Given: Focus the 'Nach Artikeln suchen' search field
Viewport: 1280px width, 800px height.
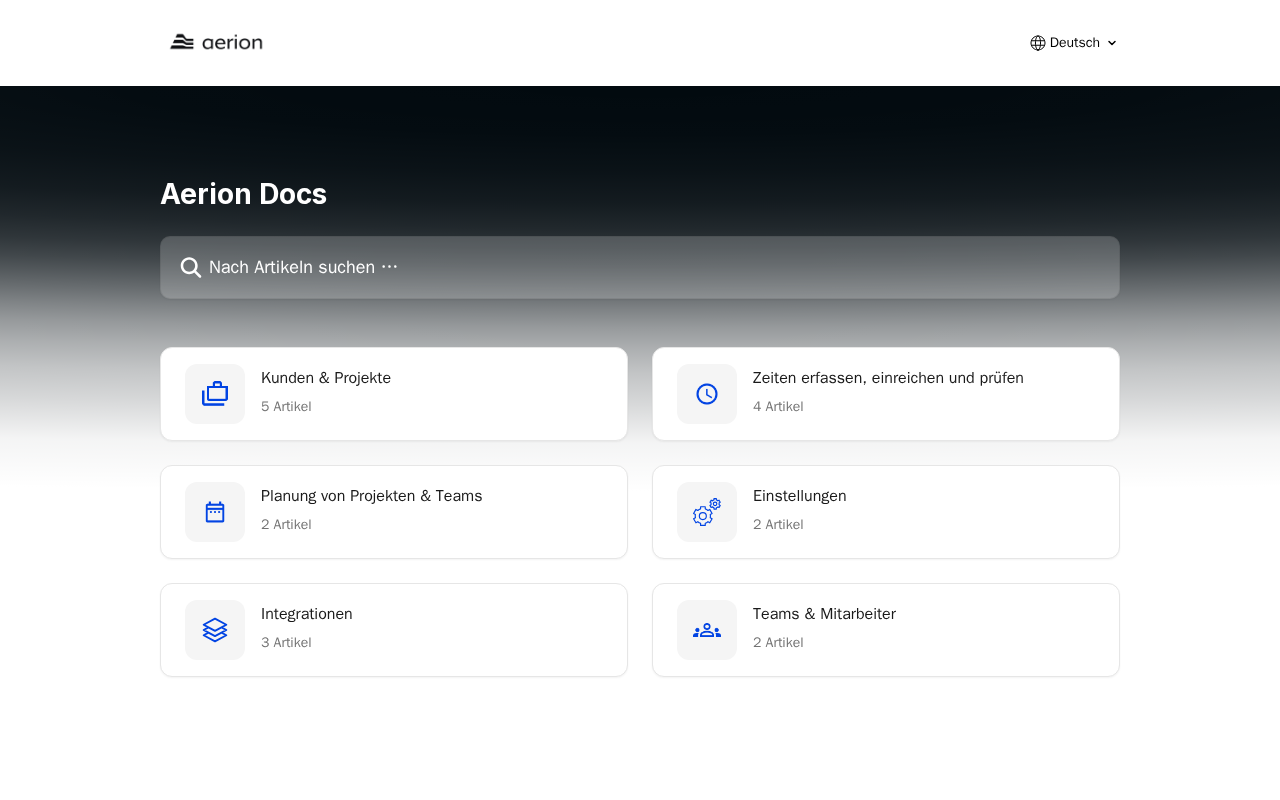Looking at the screenshot, I should [x=640, y=268].
